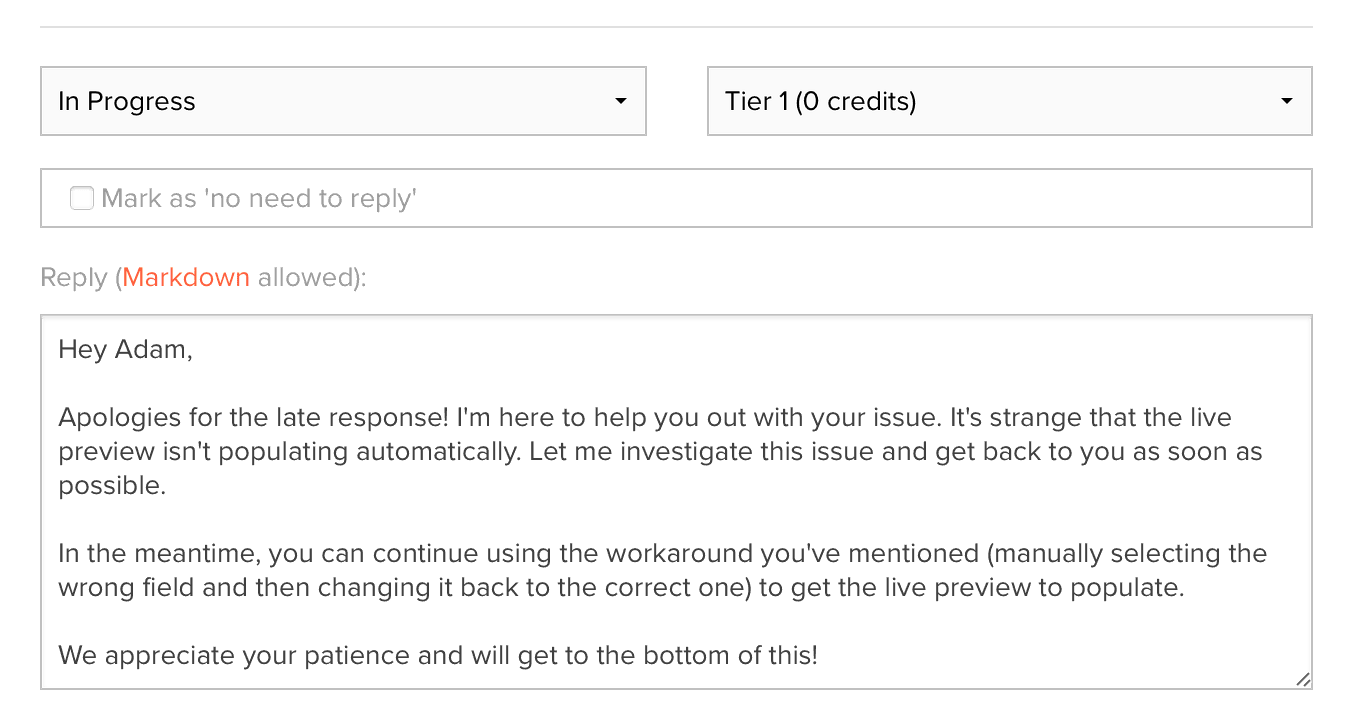
Task: Click the "Mark as 'no need to reply'" label
Action: click(259, 198)
